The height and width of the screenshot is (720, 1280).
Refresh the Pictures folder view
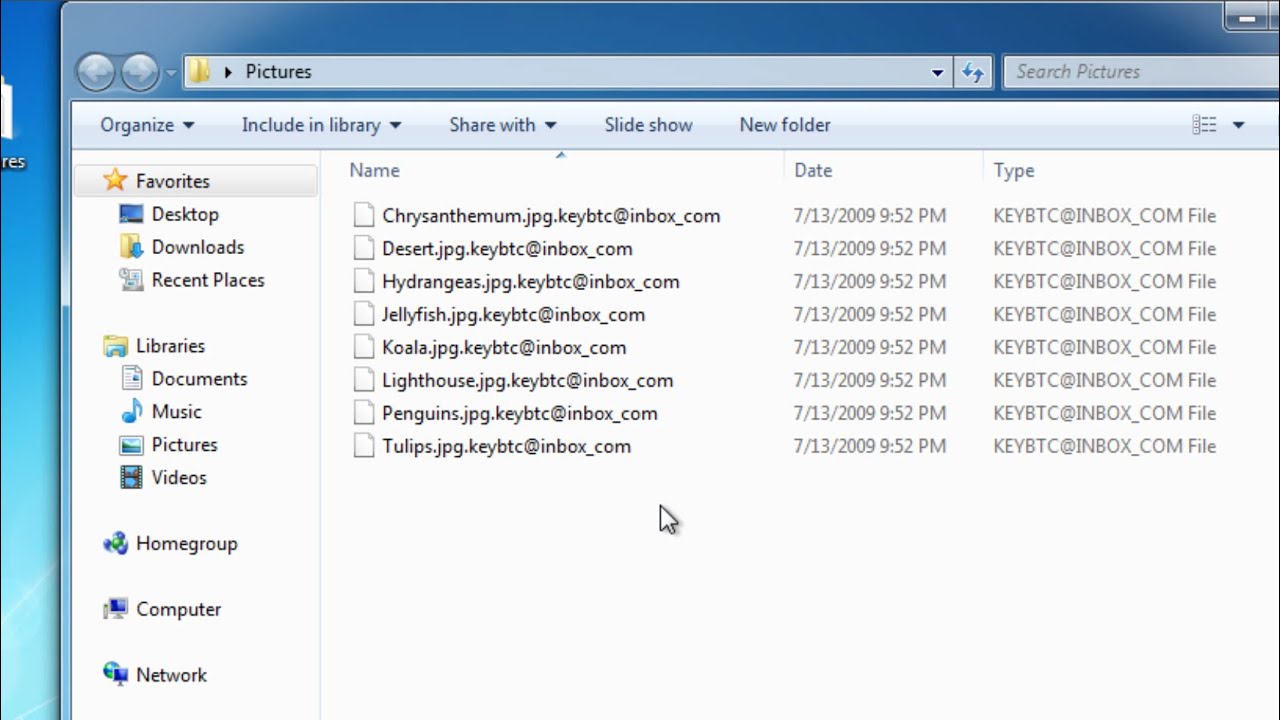[971, 72]
